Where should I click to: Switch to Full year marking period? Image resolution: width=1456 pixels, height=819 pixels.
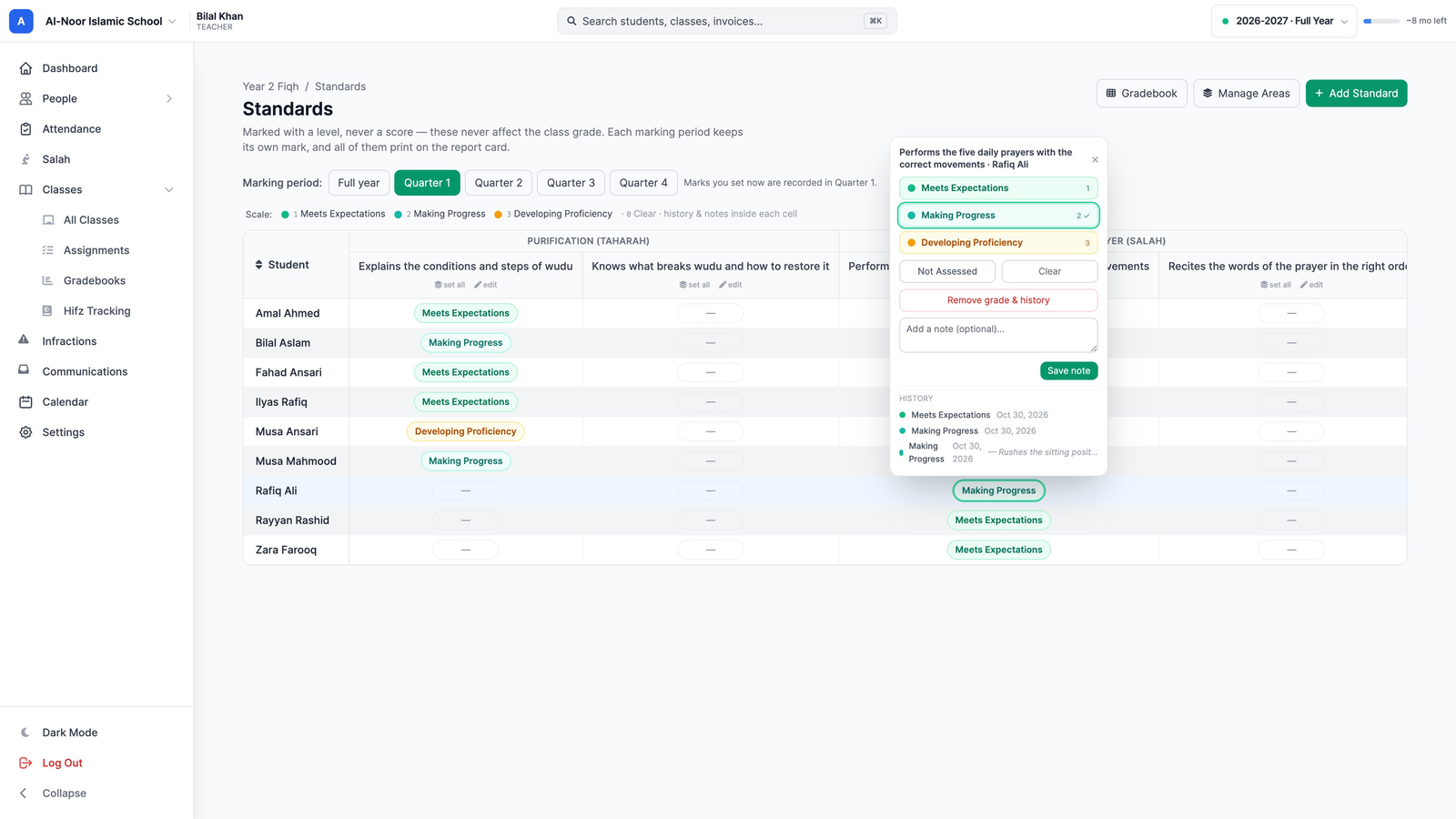(x=359, y=183)
